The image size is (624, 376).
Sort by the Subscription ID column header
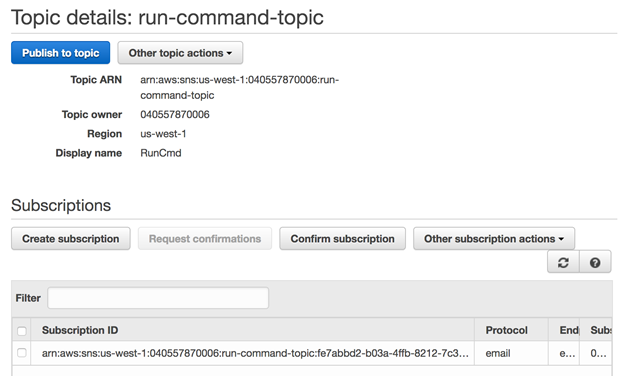click(80, 330)
